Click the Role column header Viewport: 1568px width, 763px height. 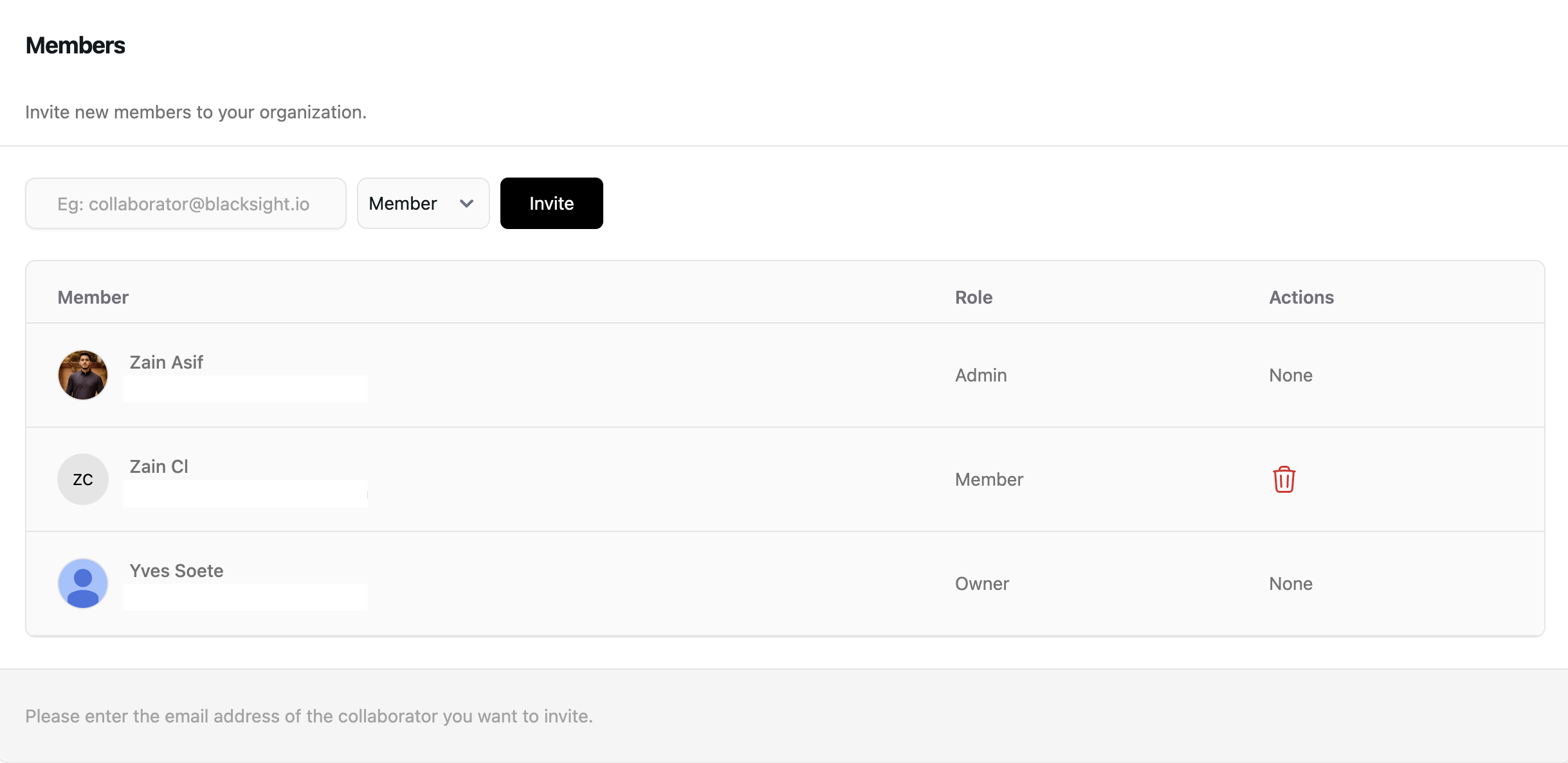click(x=974, y=297)
